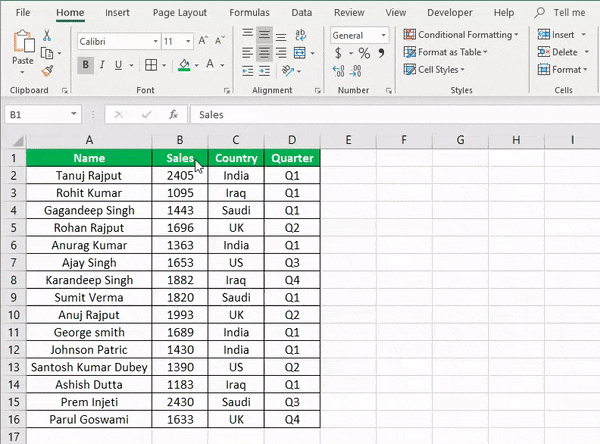
Task: Click the Select All corner triangle
Action: click(x=17, y=141)
